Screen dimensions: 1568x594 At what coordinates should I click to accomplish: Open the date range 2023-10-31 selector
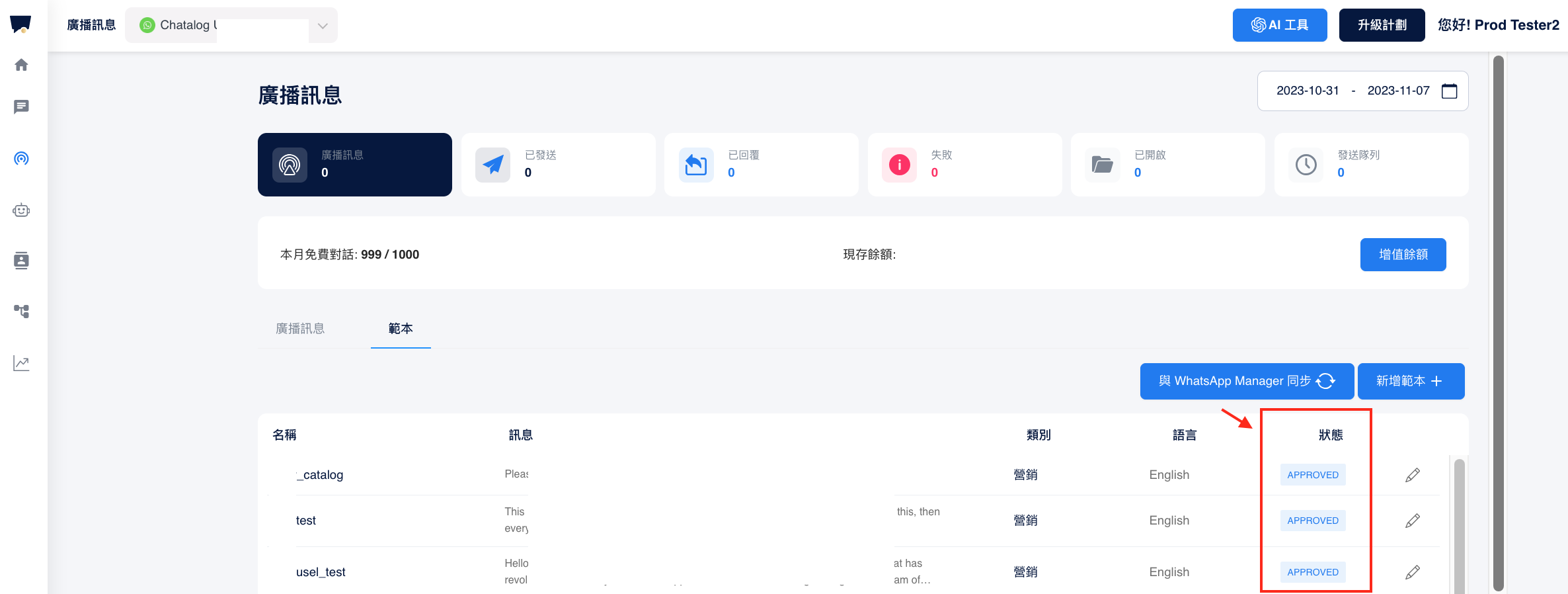[x=1307, y=91]
